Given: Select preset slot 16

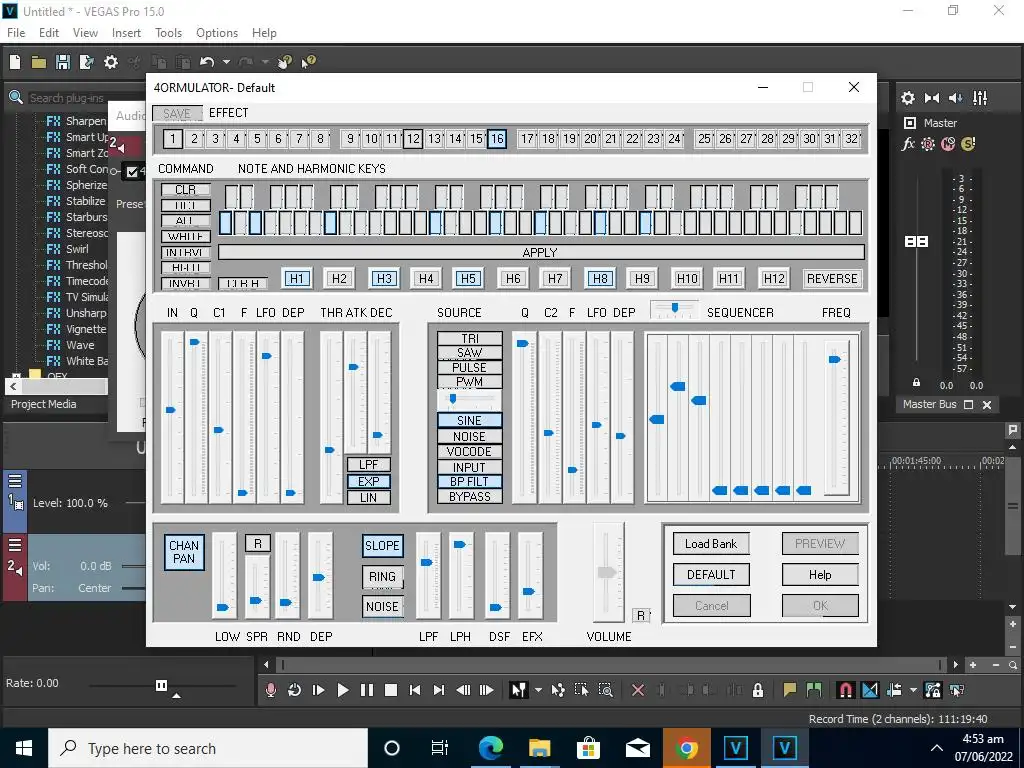Looking at the screenshot, I should 497,138.
